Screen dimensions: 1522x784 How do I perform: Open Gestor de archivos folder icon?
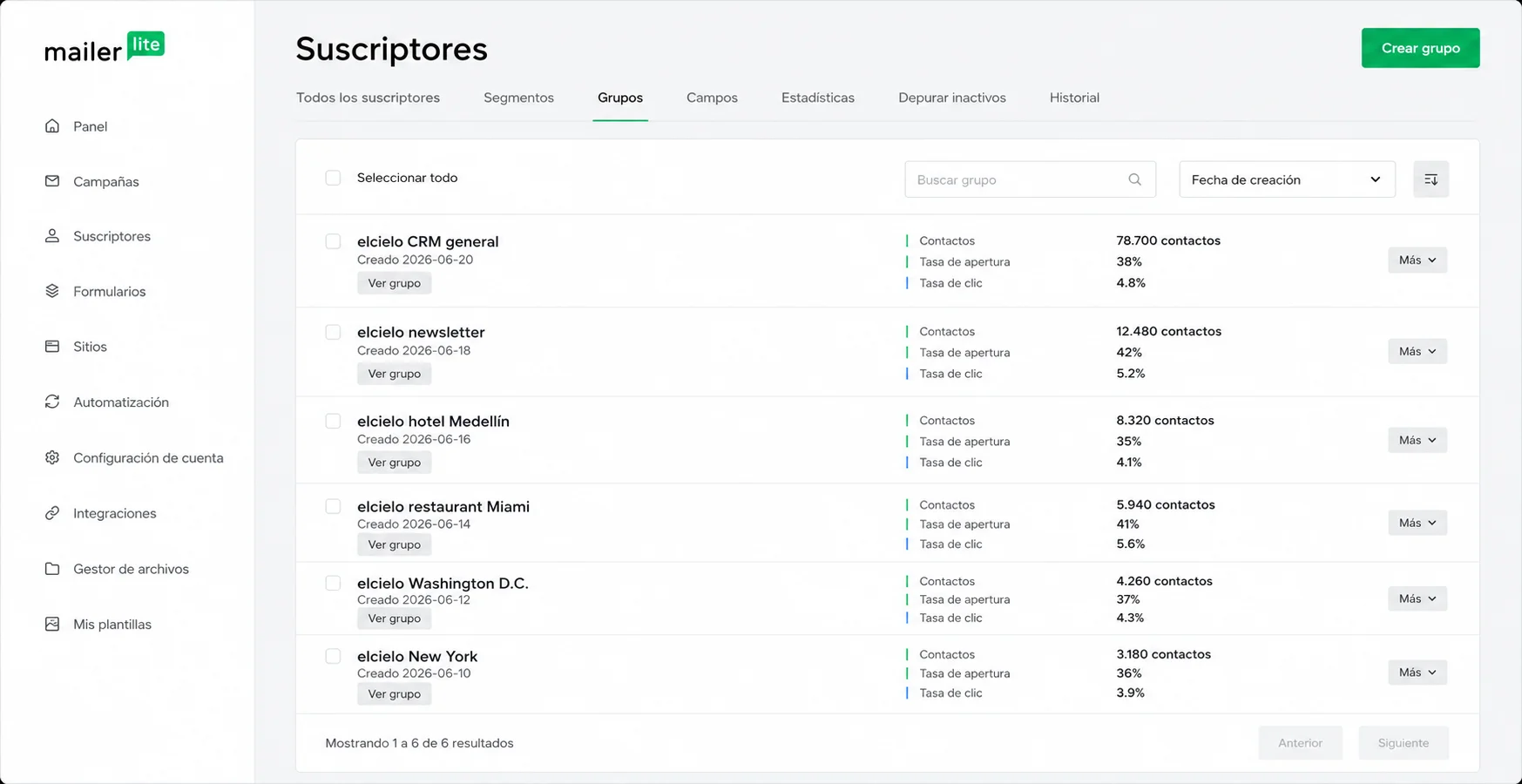point(52,569)
